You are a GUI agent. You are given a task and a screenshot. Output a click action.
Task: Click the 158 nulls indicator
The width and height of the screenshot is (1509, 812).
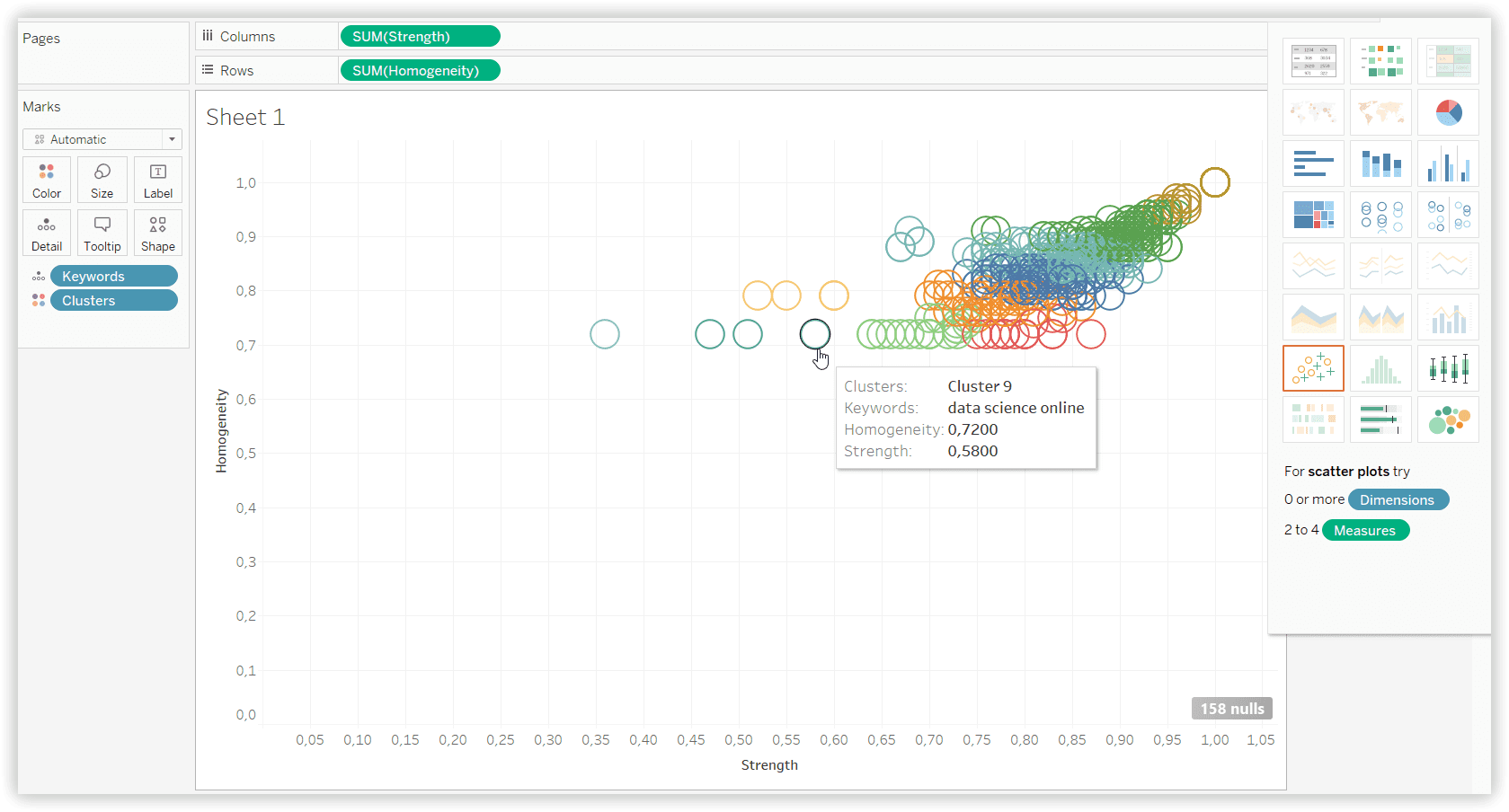1231,709
